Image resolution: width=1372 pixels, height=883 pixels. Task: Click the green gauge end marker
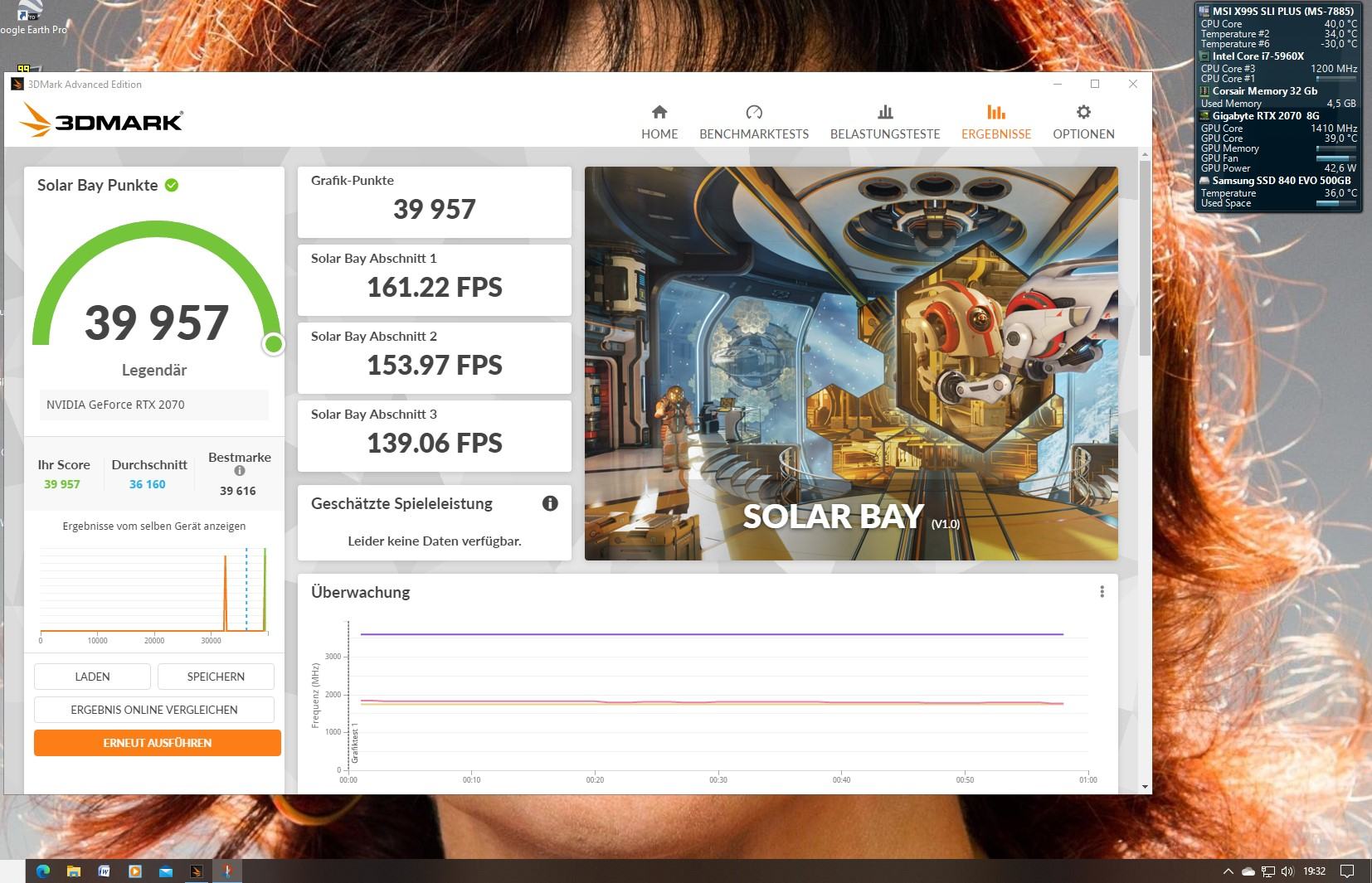274,344
